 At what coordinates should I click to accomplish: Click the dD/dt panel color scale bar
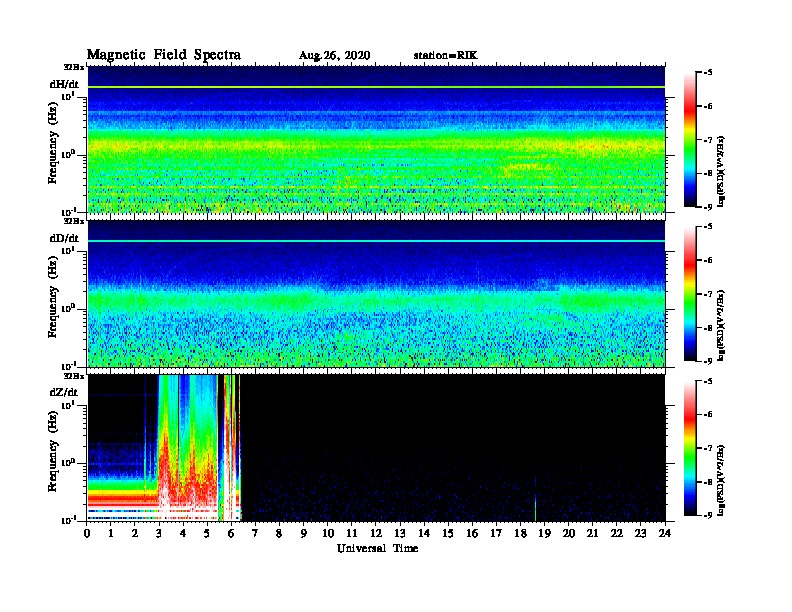point(690,293)
